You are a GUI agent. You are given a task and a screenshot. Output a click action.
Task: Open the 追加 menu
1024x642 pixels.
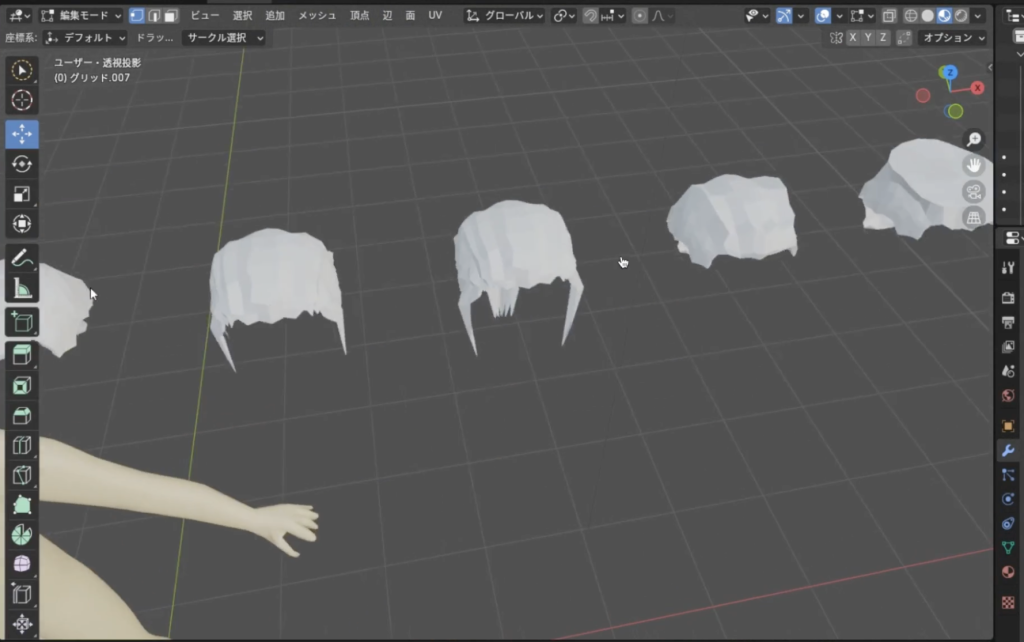click(275, 16)
